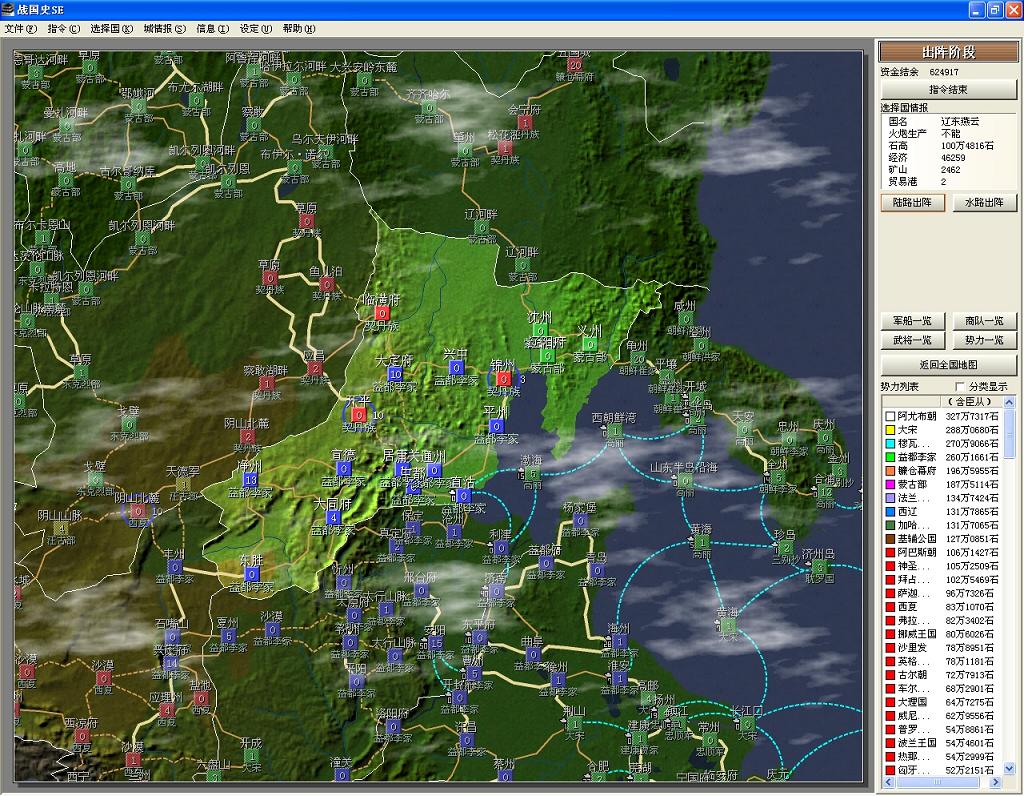Select the blue 大同府 city marker

333,518
